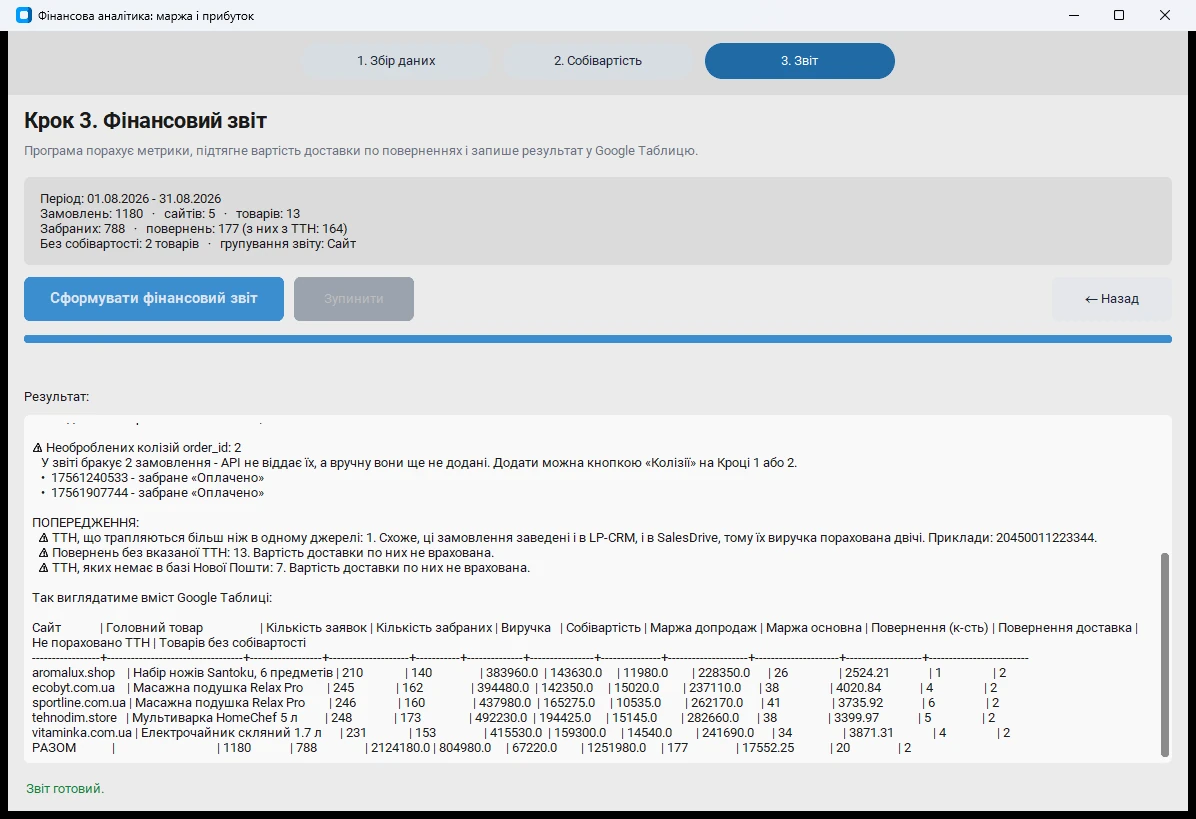Screen dimensions: 1196x819
Task: Click heading 'Крок 3. Фінансовий звіт'
Action: (146, 120)
